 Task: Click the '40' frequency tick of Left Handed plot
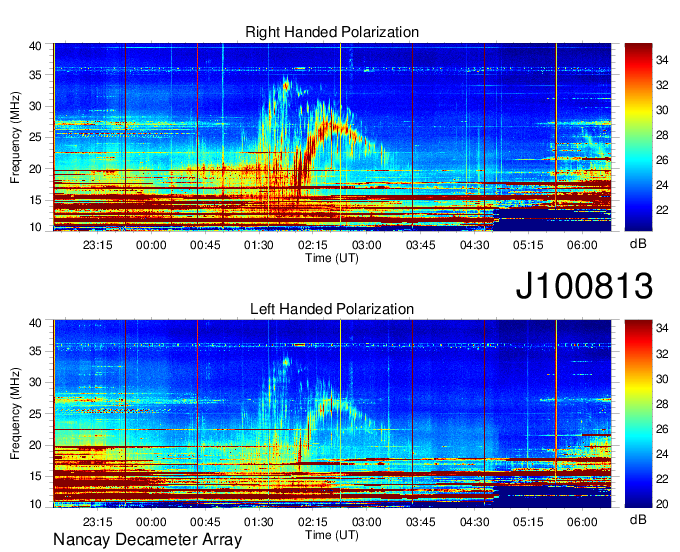coord(36,323)
